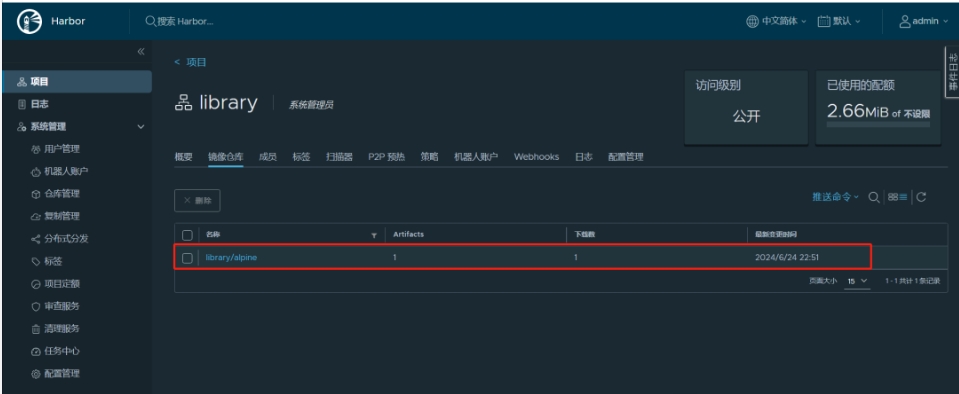Collapse the 系统管理 menu chevron
Screen dimensions: 959x394
point(141,127)
